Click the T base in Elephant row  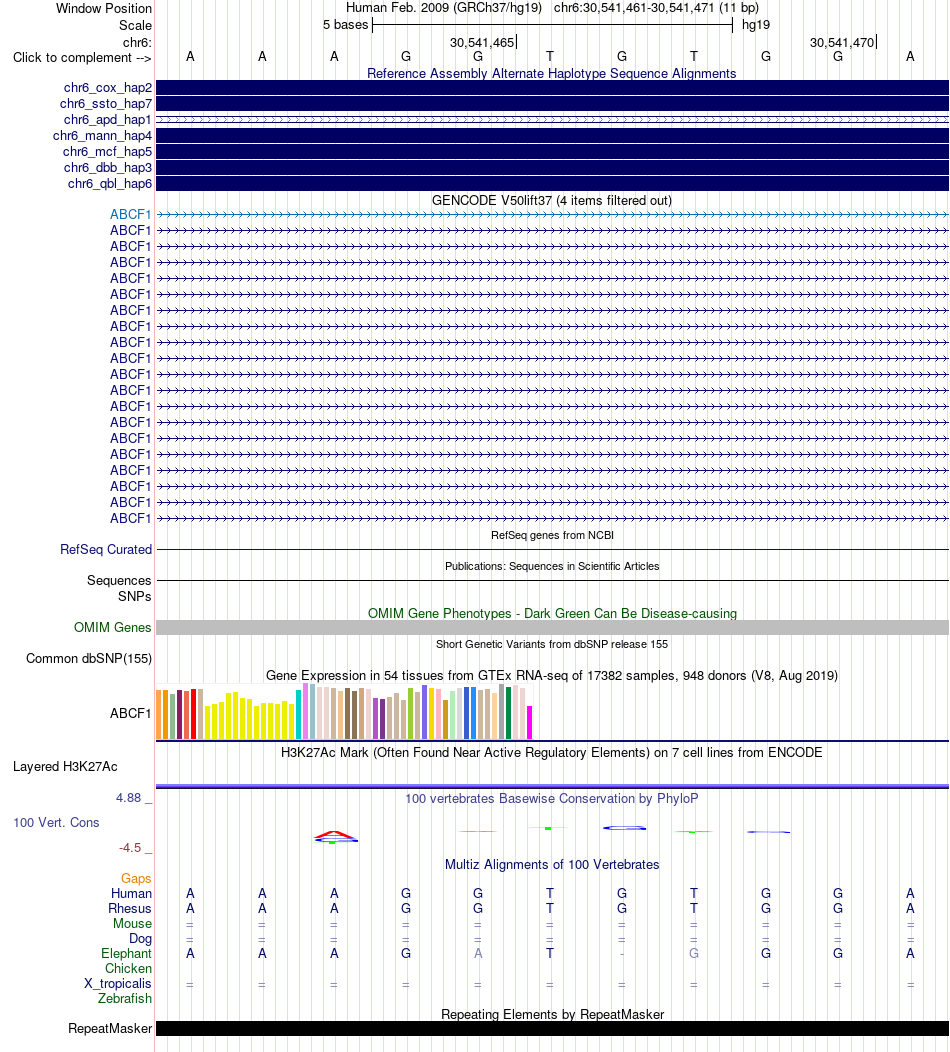click(549, 953)
